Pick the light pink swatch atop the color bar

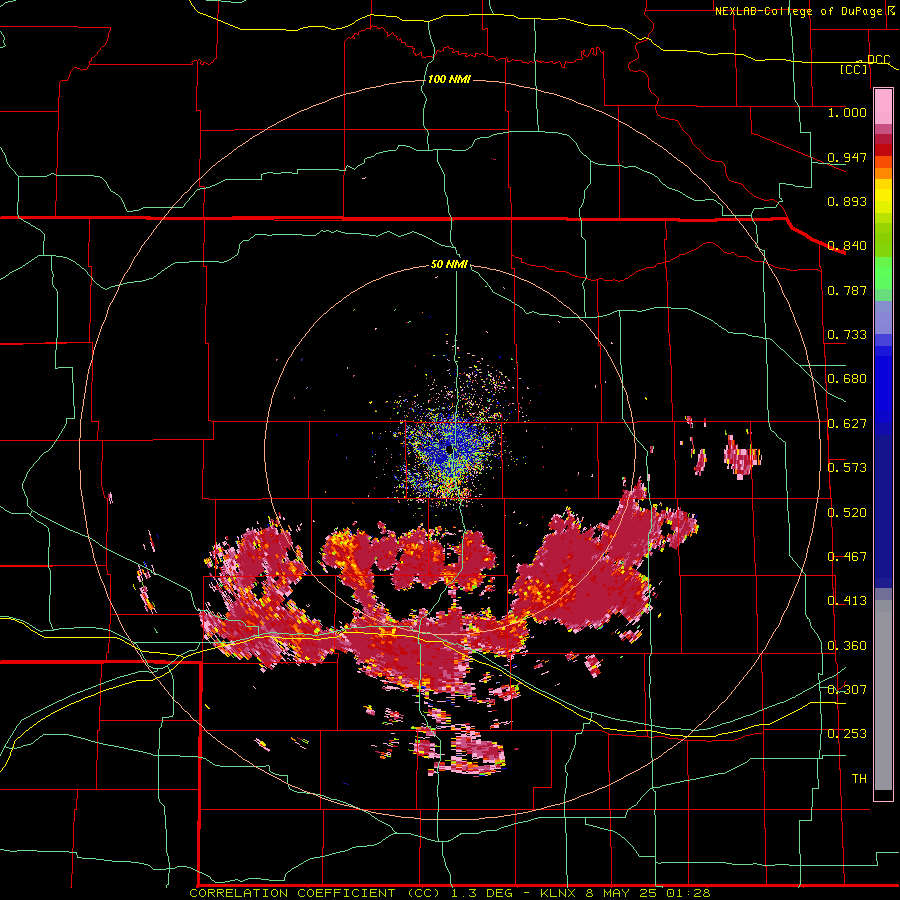[883, 106]
